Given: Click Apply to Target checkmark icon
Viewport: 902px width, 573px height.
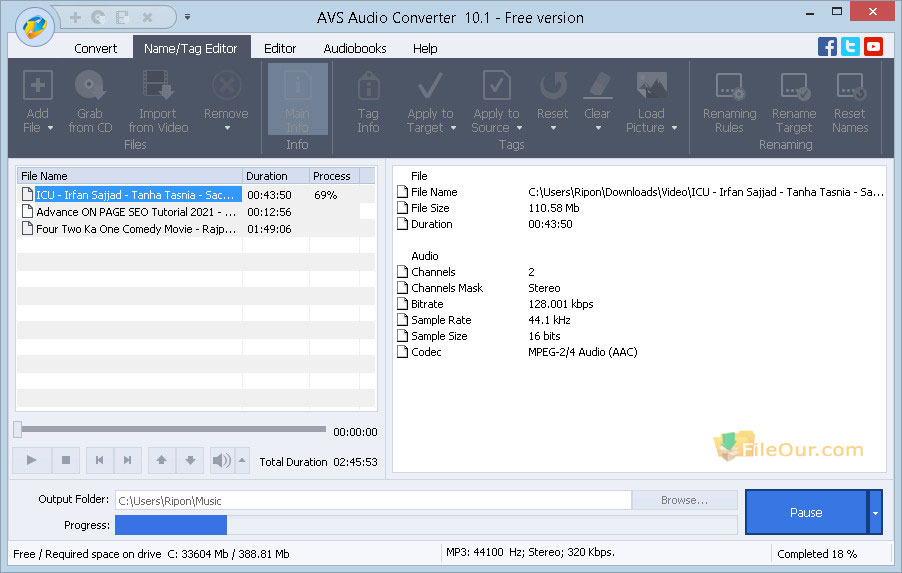Looking at the screenshot, I should click(x=430, y=86).
